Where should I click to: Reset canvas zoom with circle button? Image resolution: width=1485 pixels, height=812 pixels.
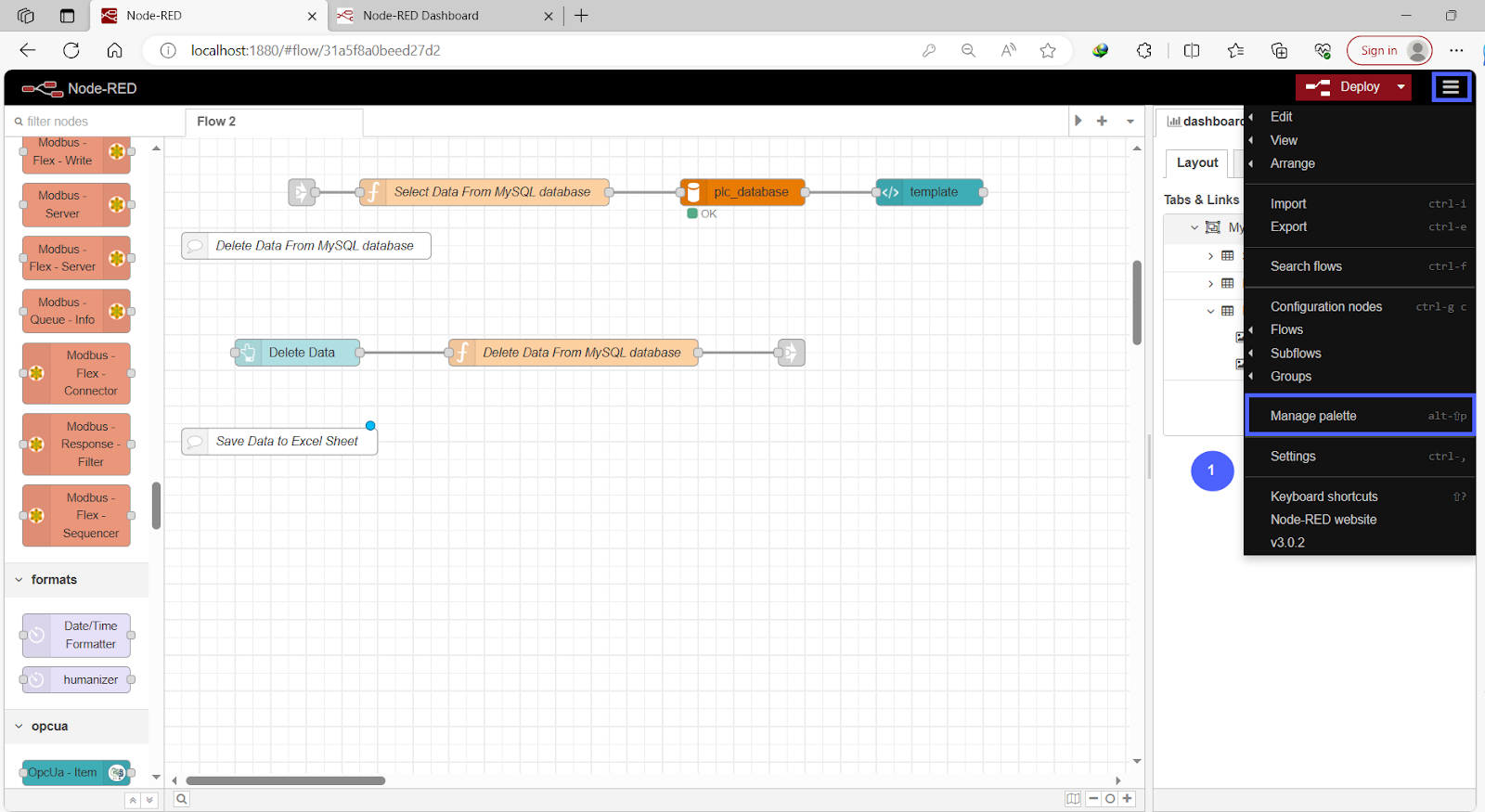point(1110,799)
